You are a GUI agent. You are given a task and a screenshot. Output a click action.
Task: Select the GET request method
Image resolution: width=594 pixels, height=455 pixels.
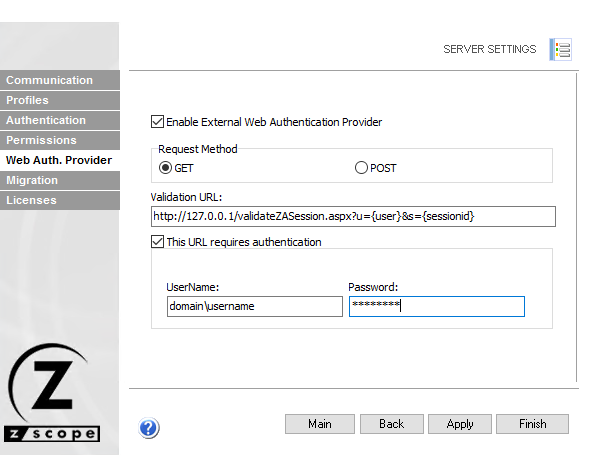(x=165, y=167)
